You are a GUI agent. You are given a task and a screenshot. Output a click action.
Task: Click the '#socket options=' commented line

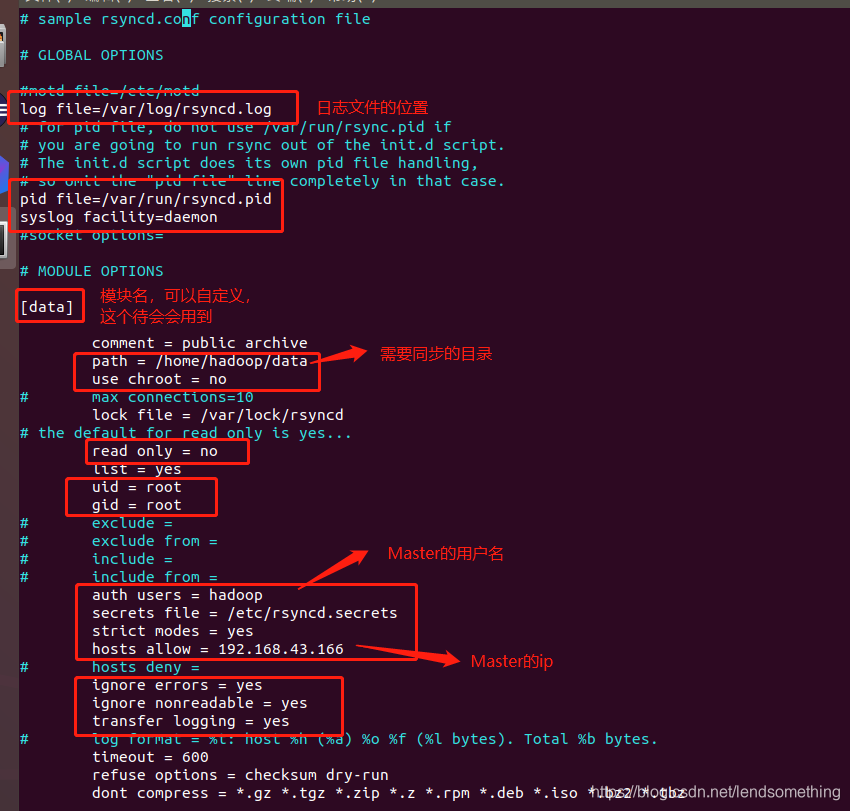[x=92, y=235]
